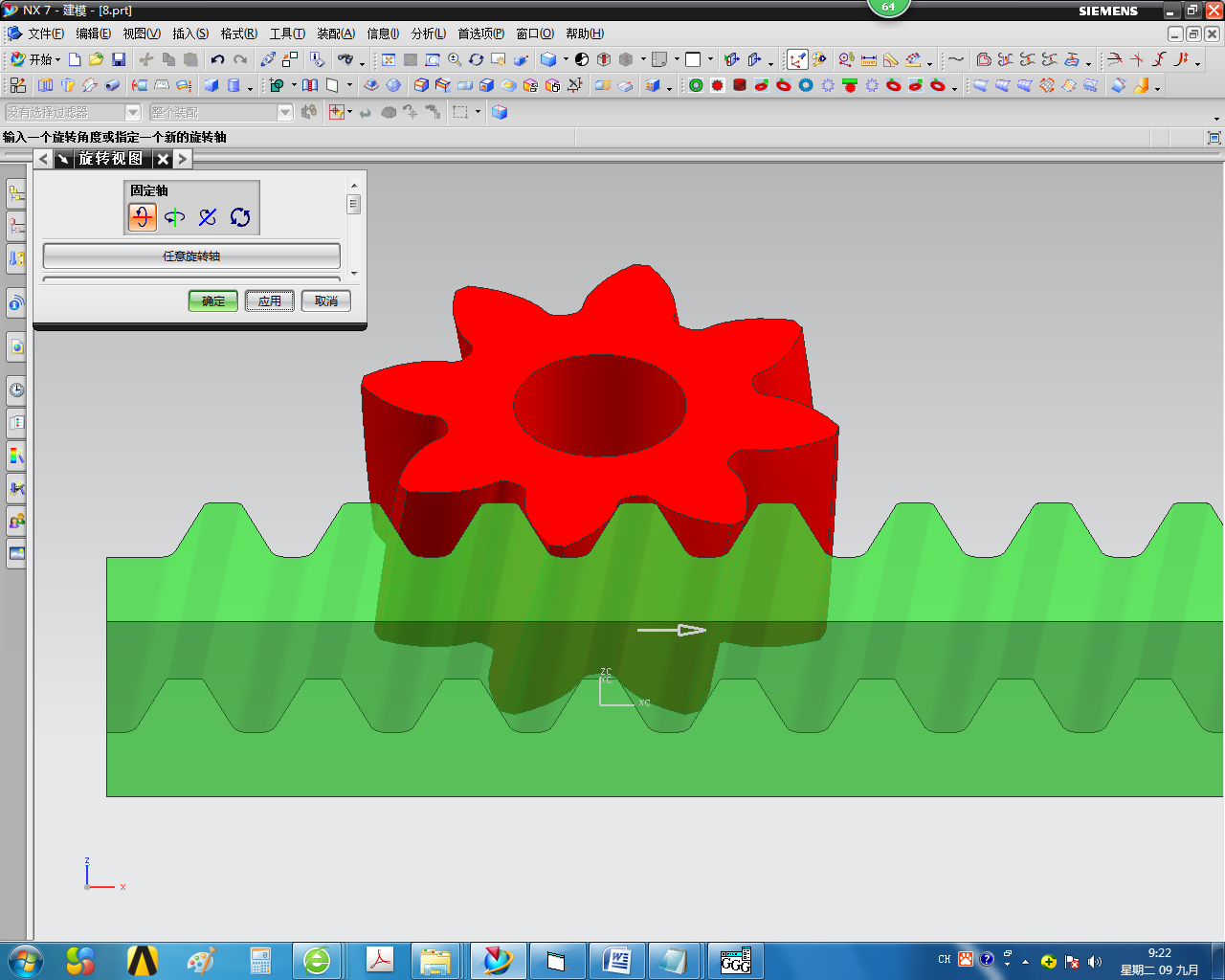Open the render style dropdown arrow
1225x980 pixels.
click(566, 59)
